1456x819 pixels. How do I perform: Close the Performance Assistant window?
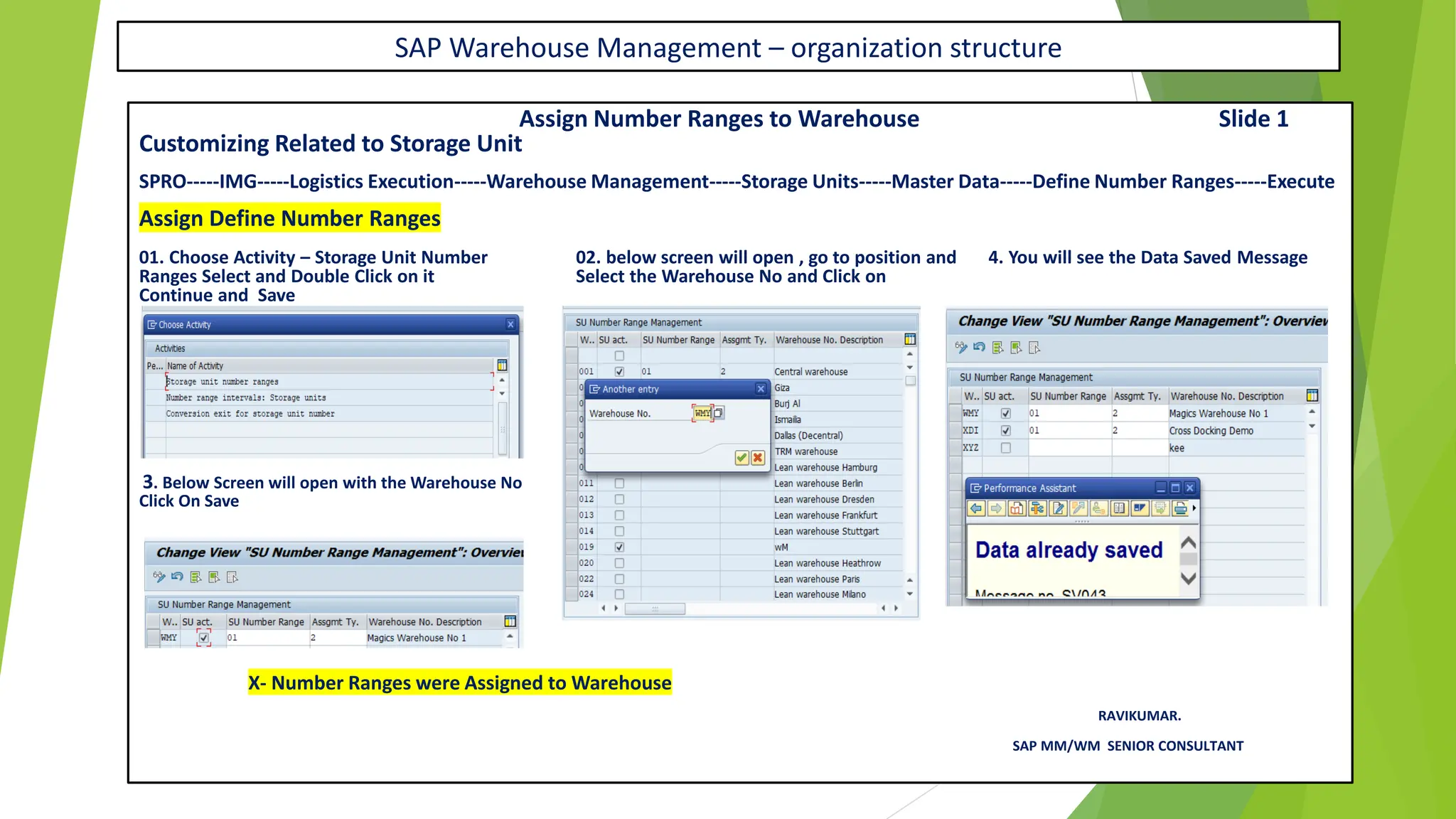[x=1189, y=488]
